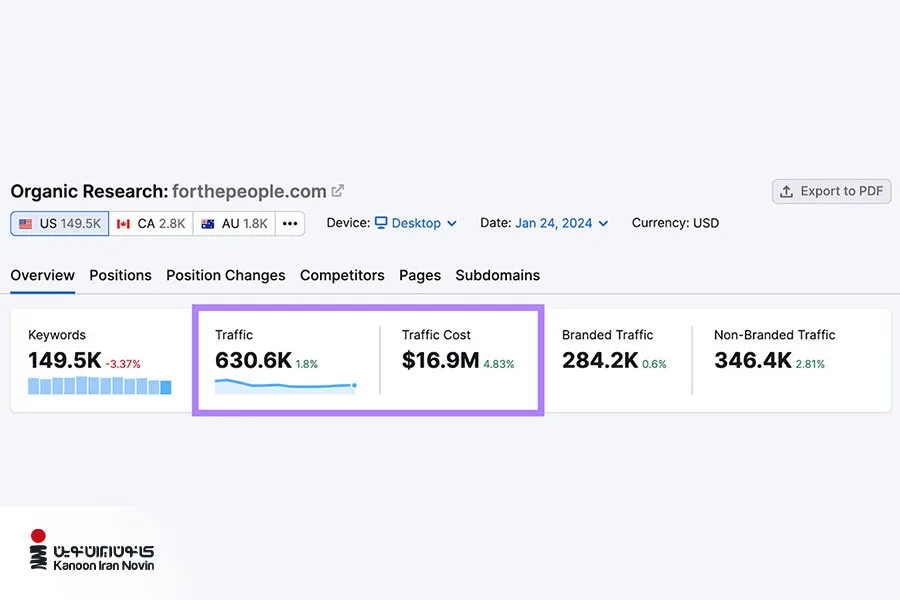Open the Position Changes tab

tap(226, 276)
